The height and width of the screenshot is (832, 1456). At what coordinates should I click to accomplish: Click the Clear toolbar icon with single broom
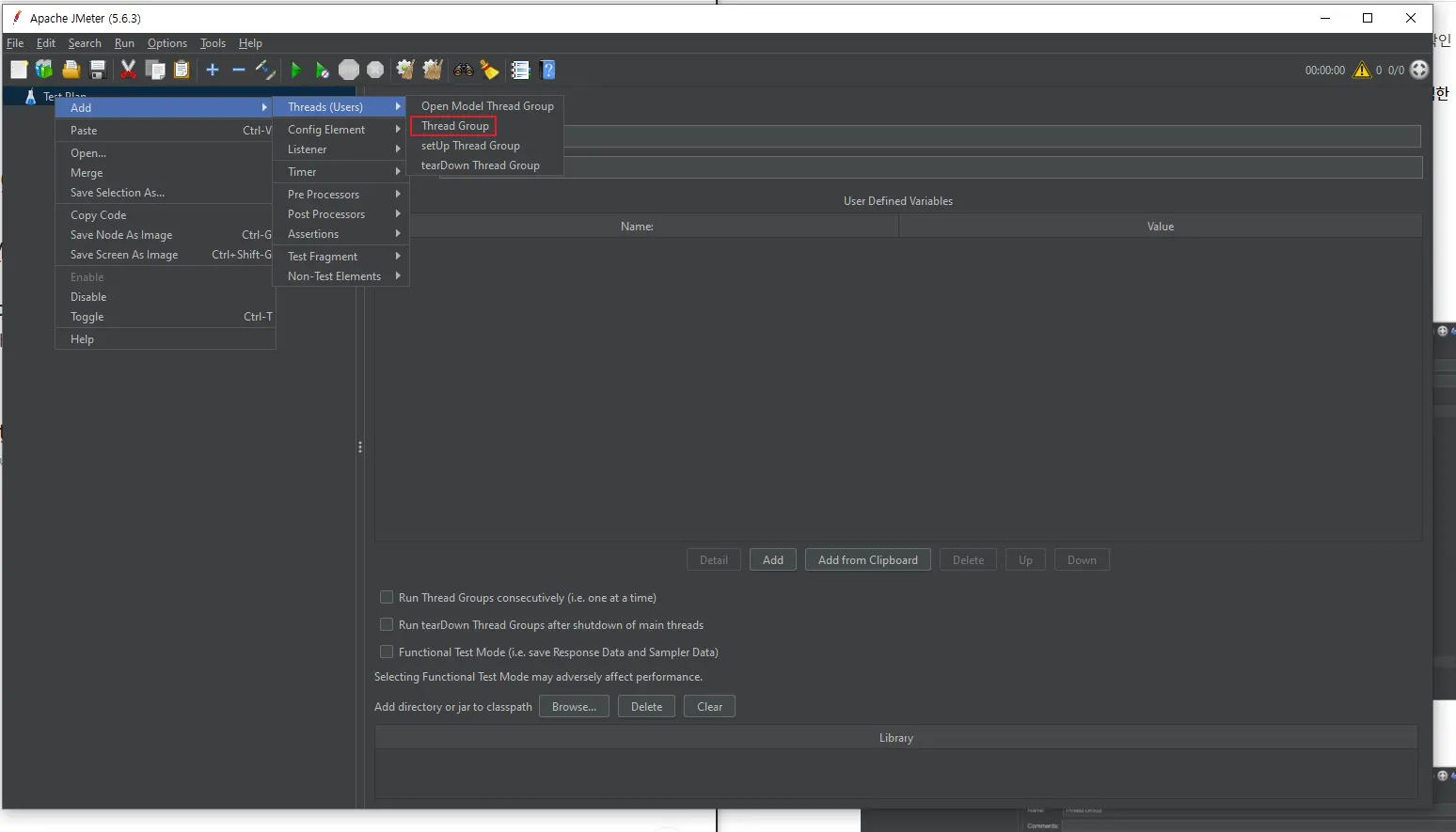(x=405, y=70)
